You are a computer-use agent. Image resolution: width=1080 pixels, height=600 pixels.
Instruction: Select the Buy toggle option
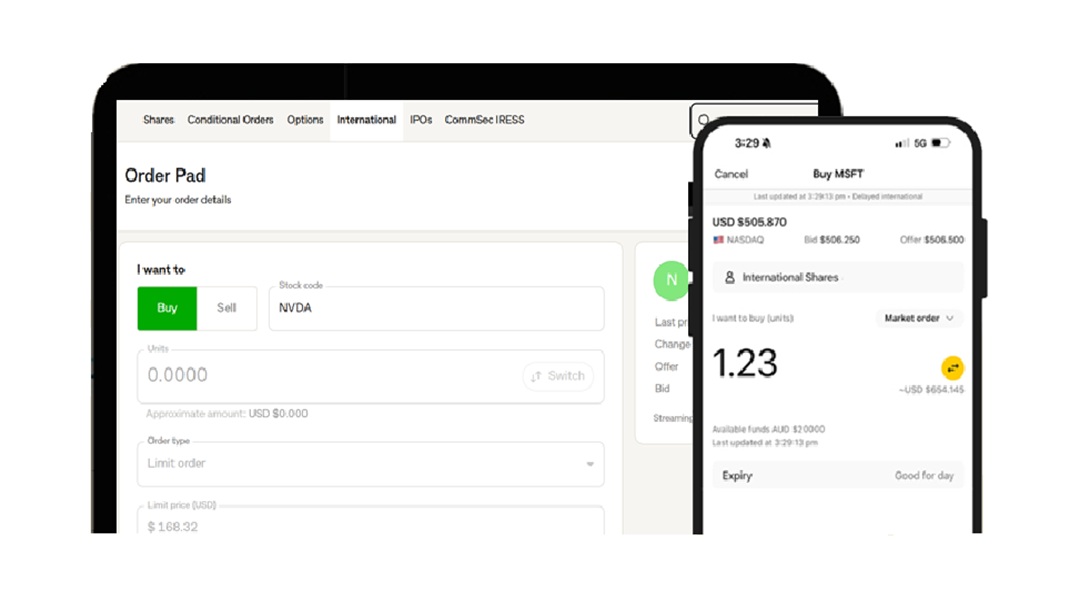(x=167, y=308)
